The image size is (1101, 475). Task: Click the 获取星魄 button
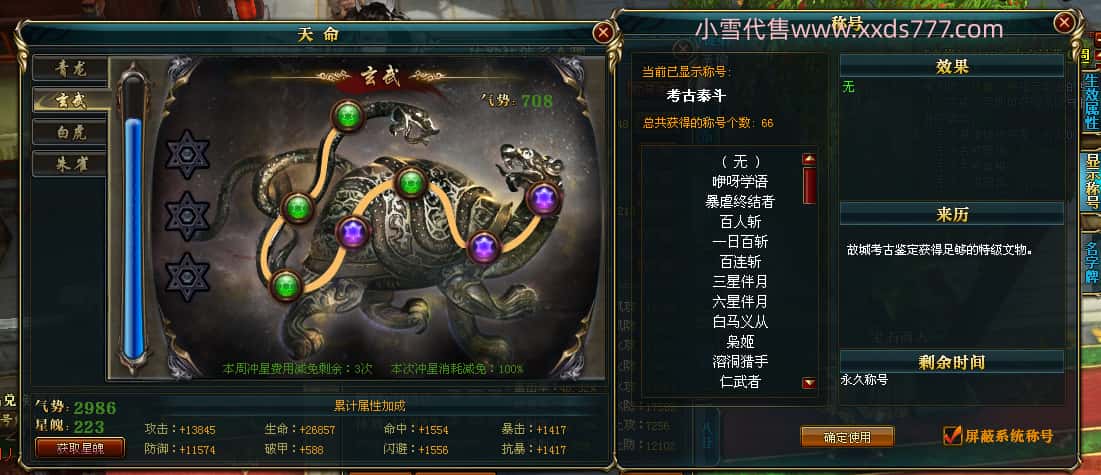tap(80, 448)
